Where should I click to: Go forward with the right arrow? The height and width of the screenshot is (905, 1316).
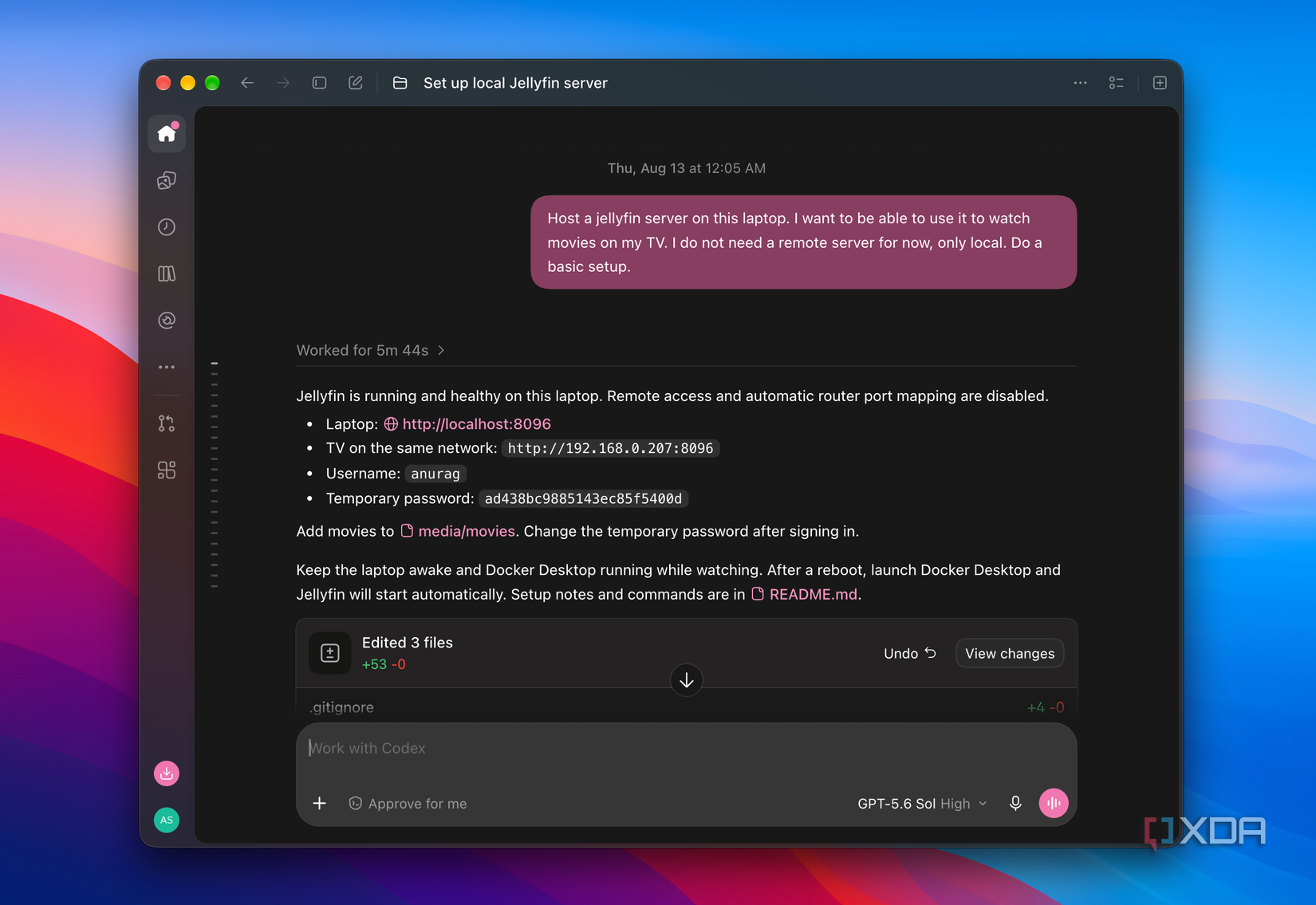click(x=283, y=83)
